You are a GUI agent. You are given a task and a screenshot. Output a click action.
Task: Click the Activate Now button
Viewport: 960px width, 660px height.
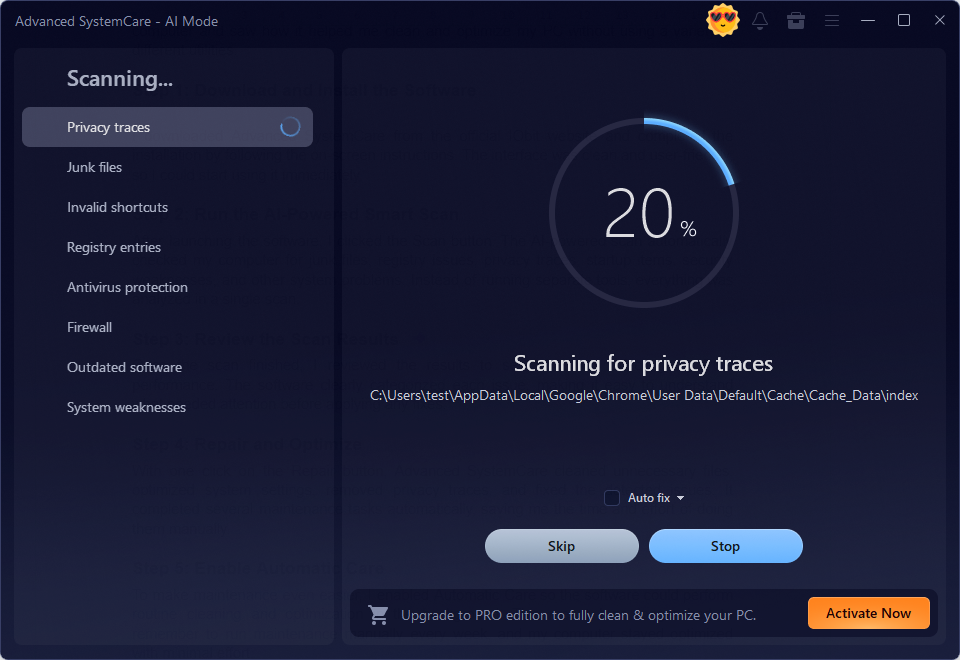[868, 613]
